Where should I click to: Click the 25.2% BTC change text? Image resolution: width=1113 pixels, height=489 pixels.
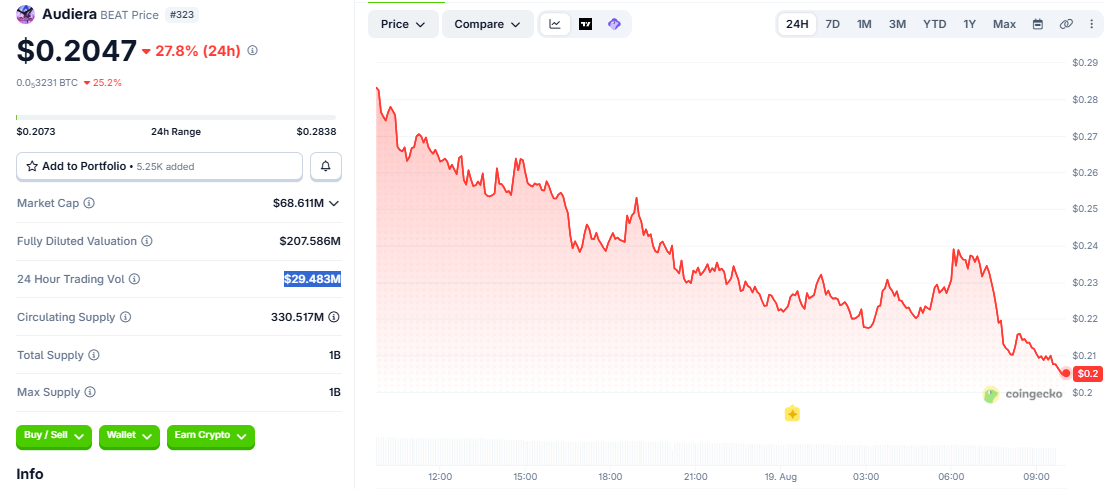[x=108, y=82]
